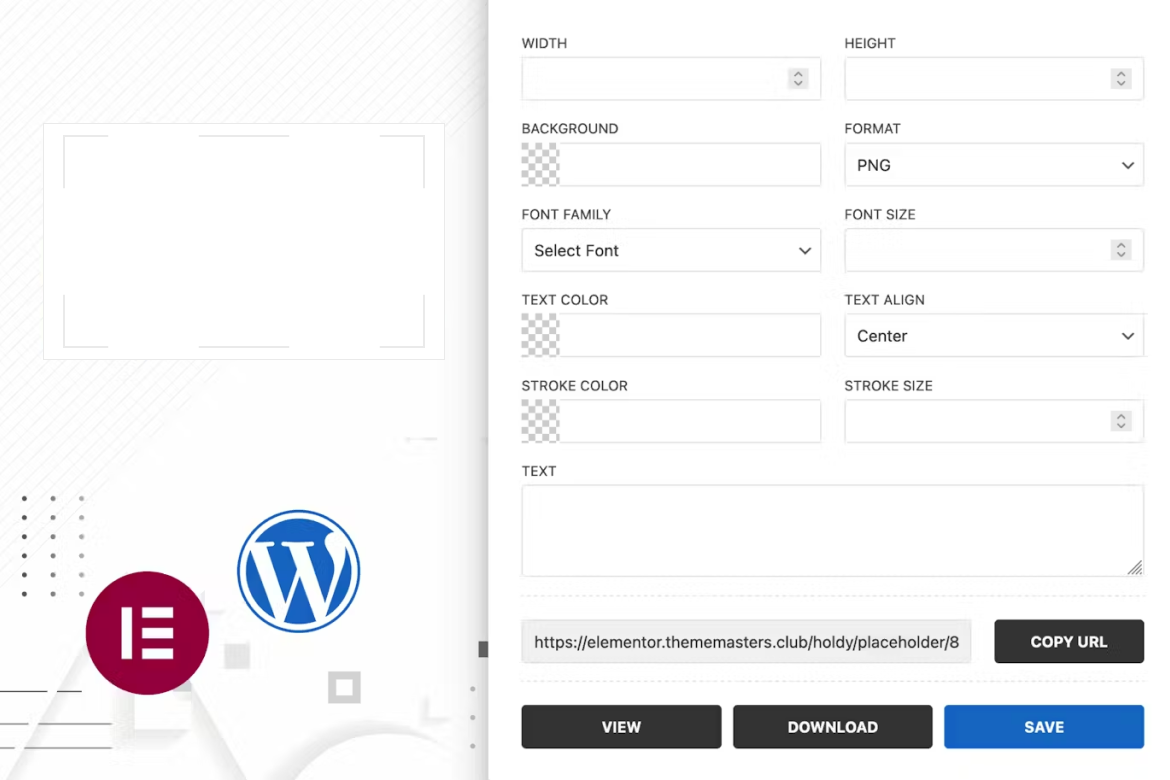Click the textarea resize handle
The width and height of the screenshot is (1170, 780).
1134,567
